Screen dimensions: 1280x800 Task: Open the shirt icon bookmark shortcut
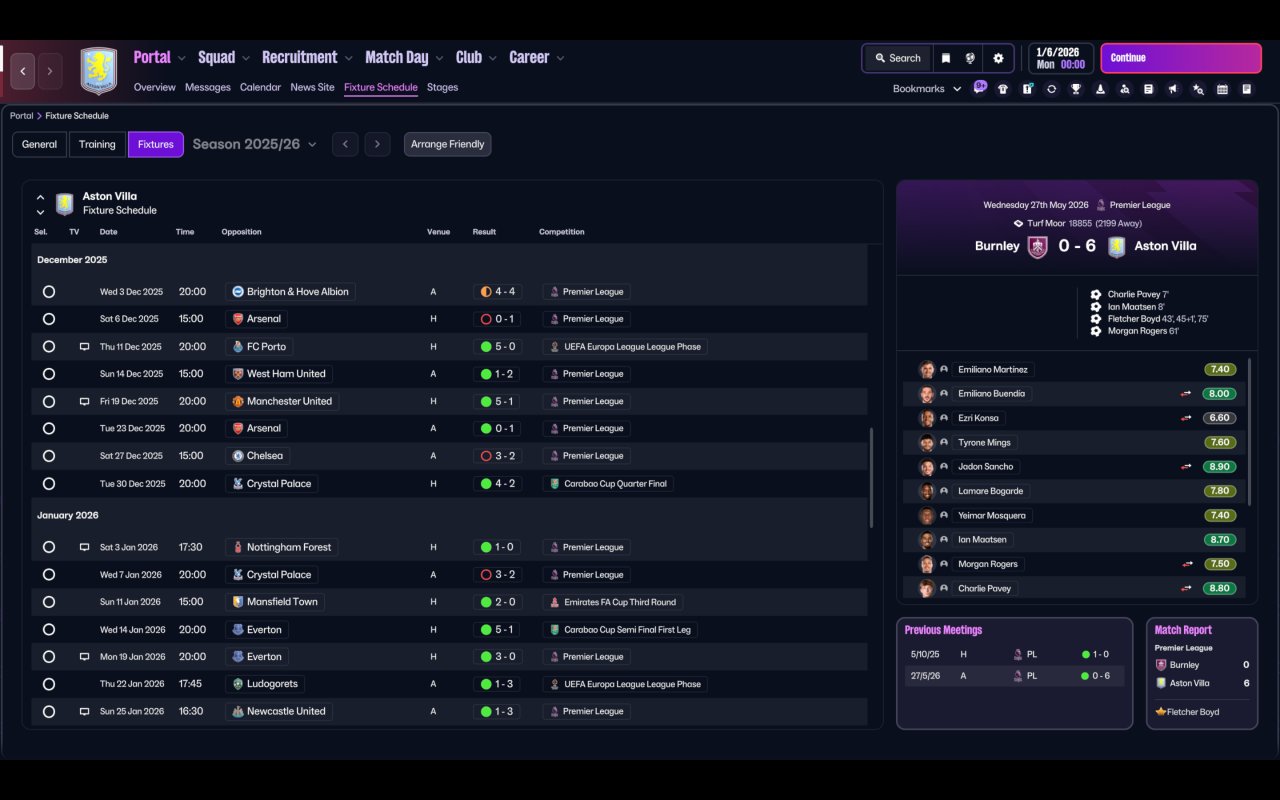coord(1003,89)
